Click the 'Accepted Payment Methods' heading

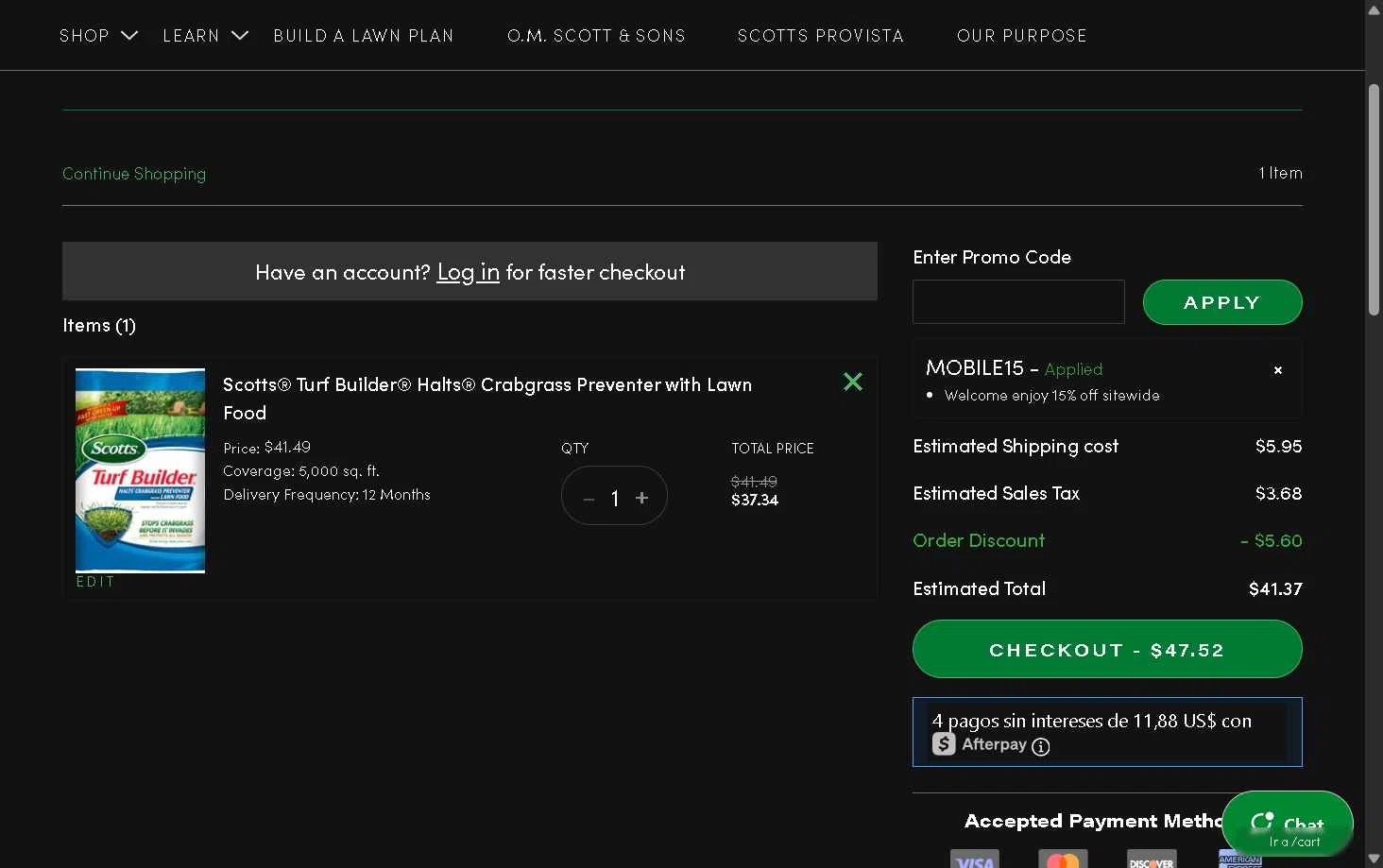(1094, 822)
